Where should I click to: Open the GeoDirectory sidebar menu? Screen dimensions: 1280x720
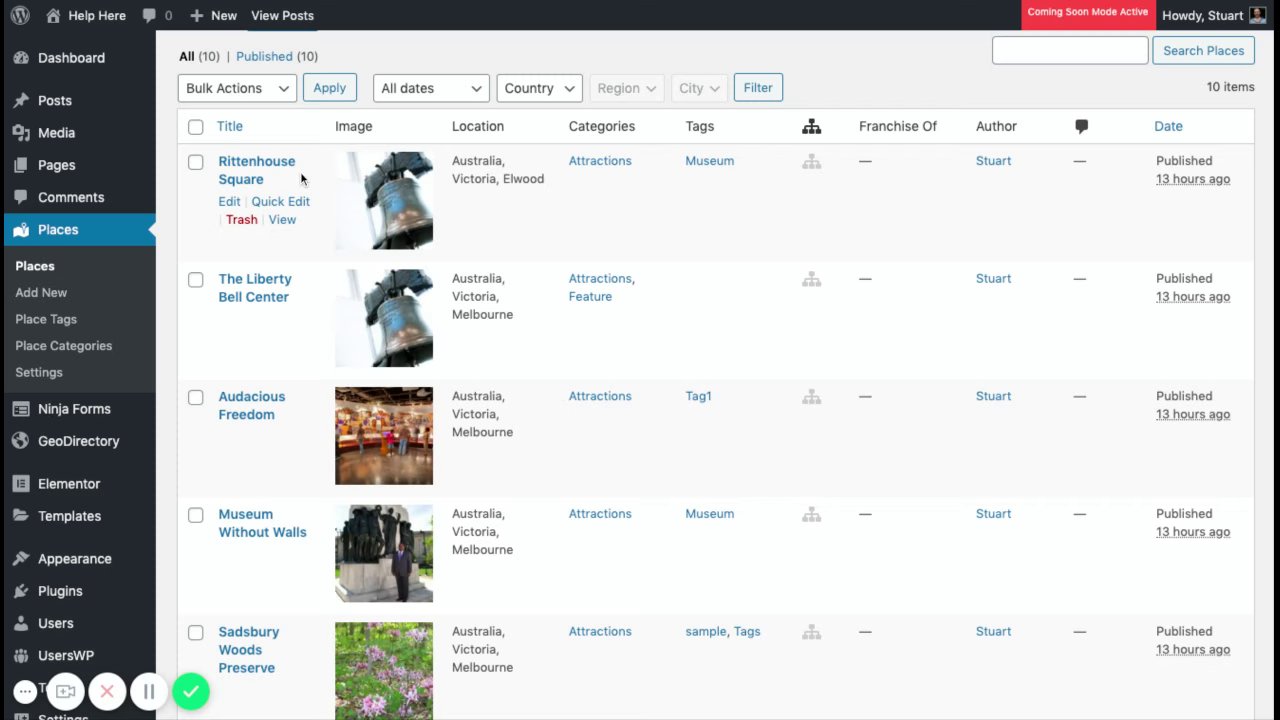tap(78, 441)
